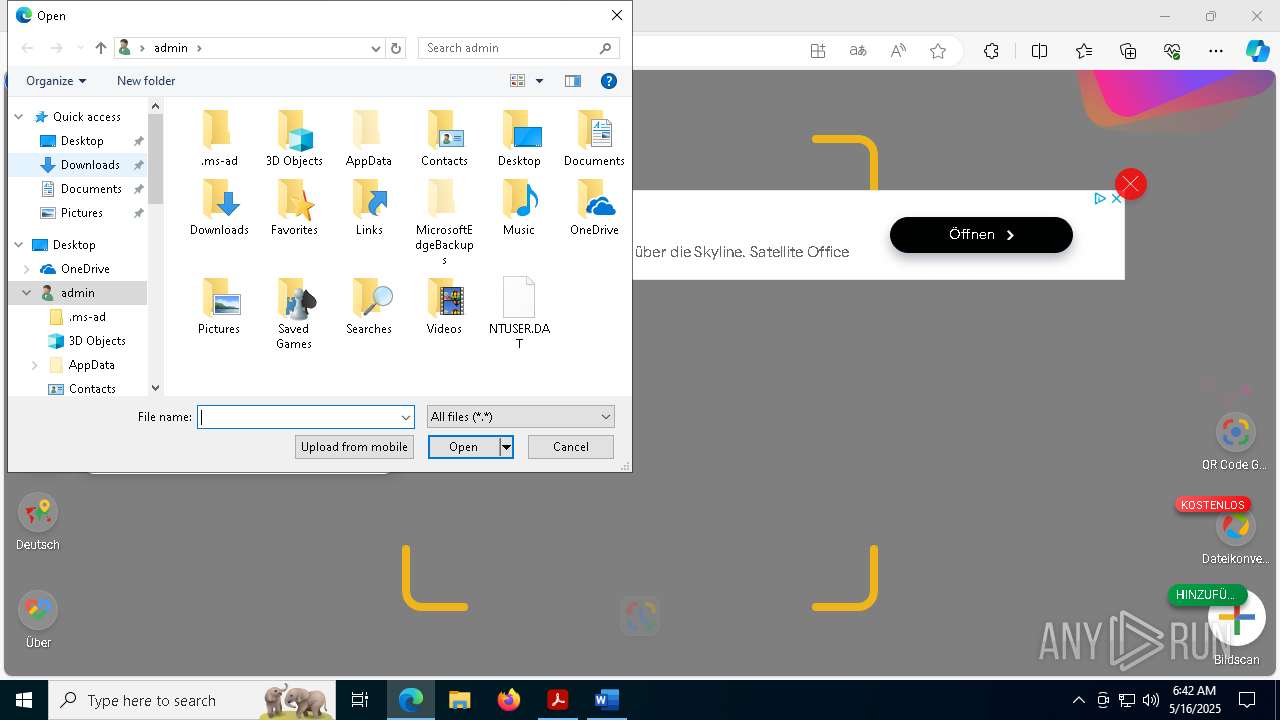
Task: Select the OneDrive folder in file list
Action: pos(594,208)
